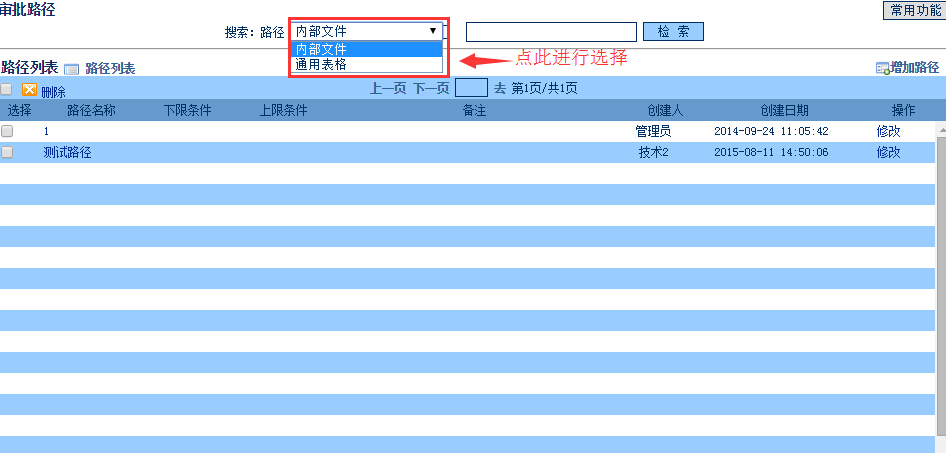Click the 下限条件 column header
Screen dimensions: 946x453
[188, 110]
